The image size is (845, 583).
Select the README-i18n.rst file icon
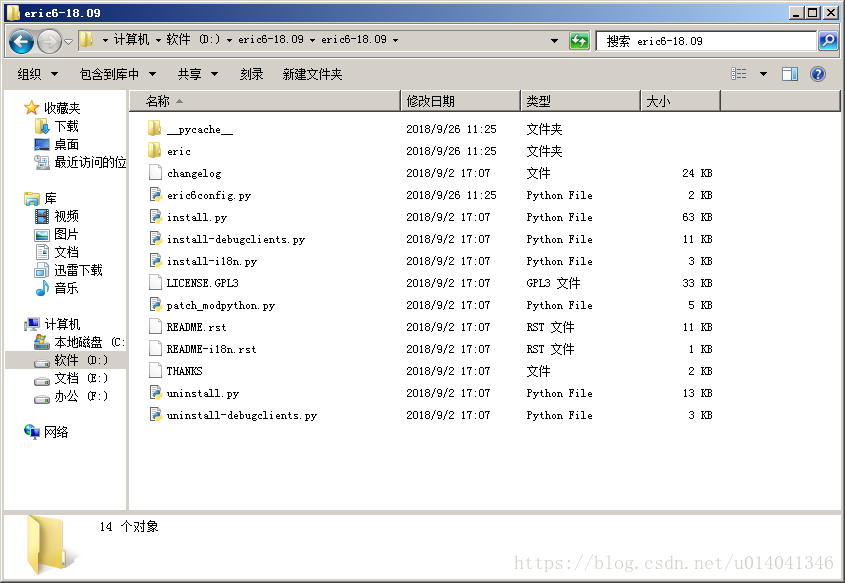pos(155,349)
